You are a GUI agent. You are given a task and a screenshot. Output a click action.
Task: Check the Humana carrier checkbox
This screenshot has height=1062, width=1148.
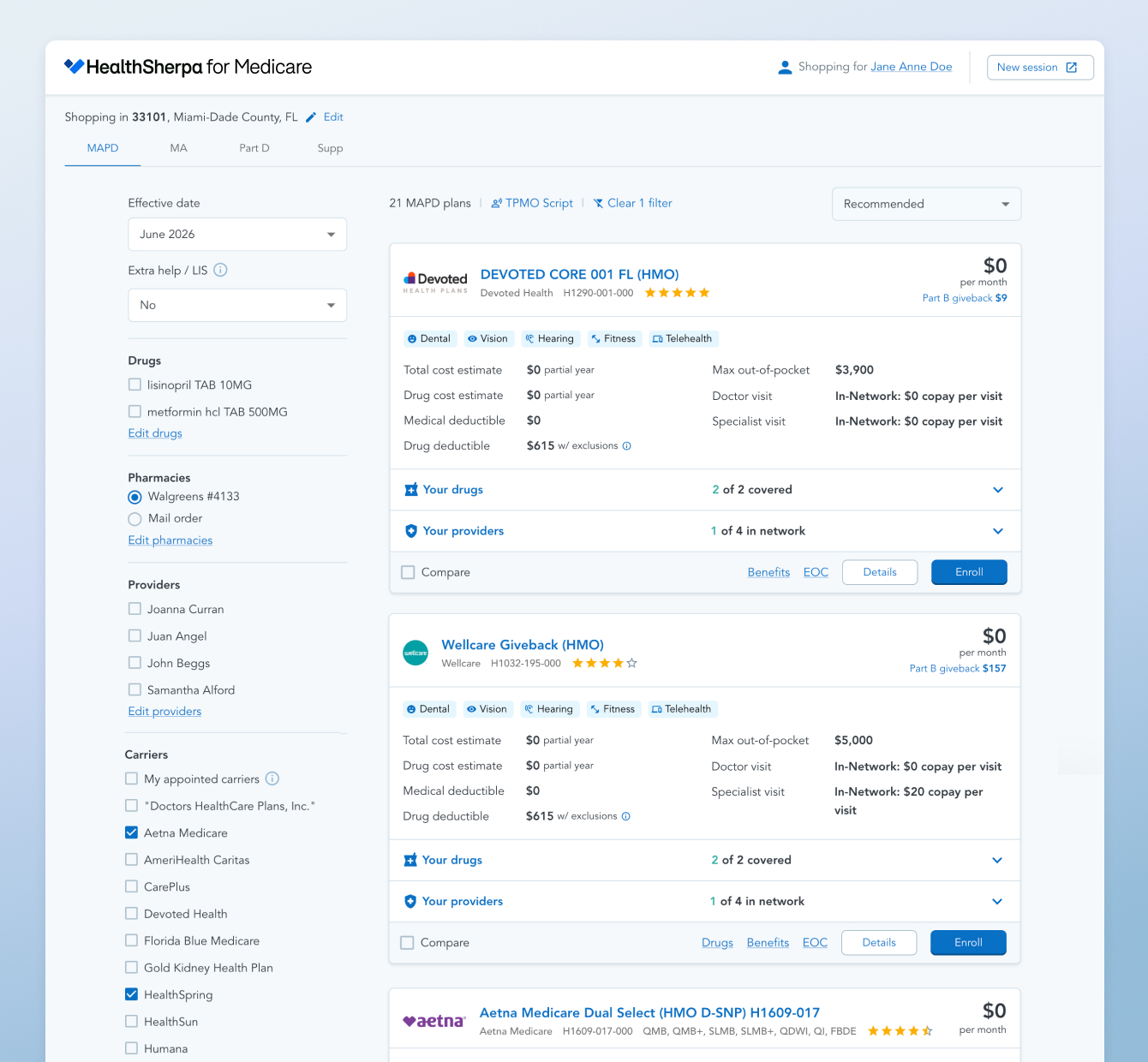tap(131, 1048)
